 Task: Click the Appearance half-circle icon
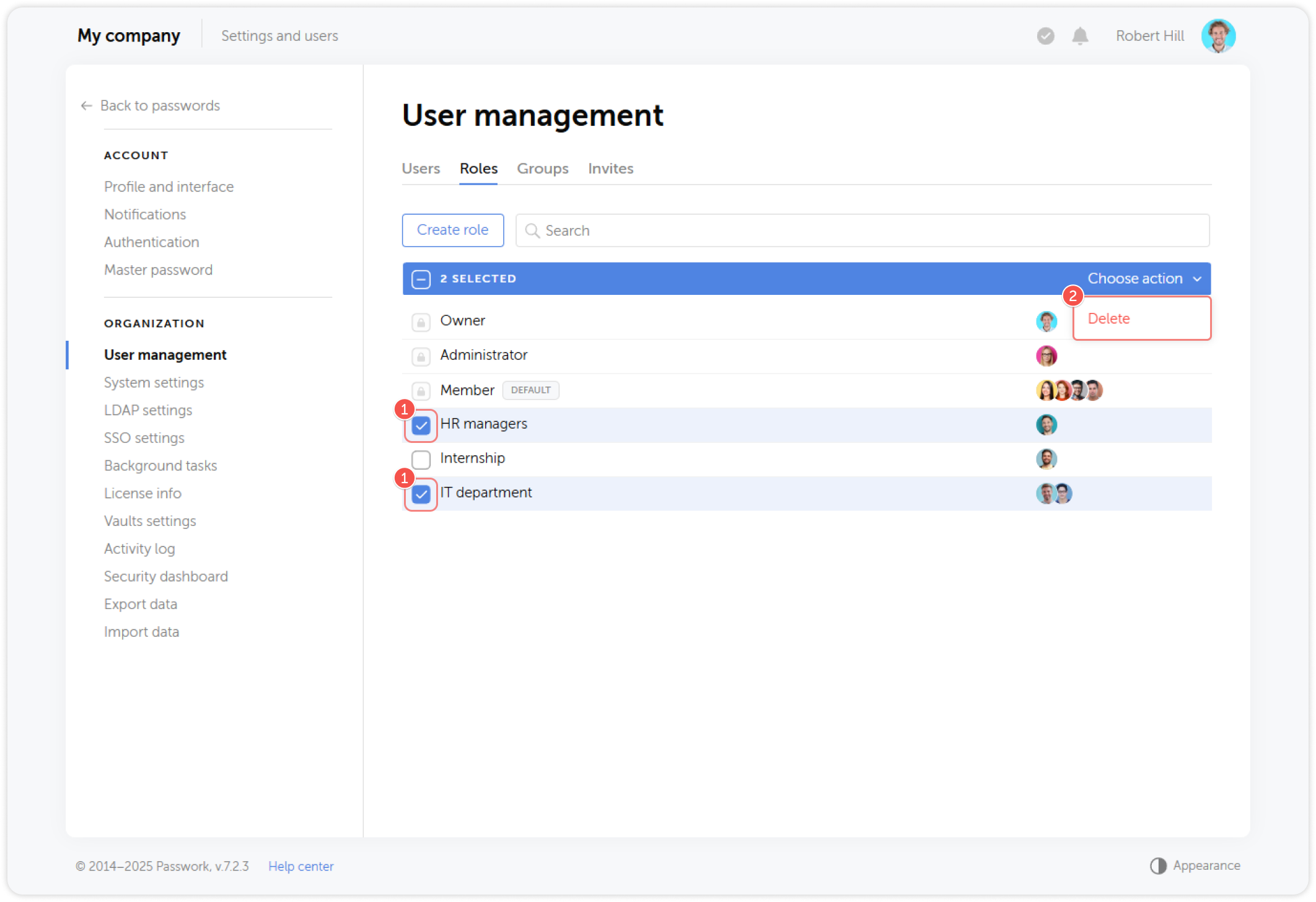1158,865
